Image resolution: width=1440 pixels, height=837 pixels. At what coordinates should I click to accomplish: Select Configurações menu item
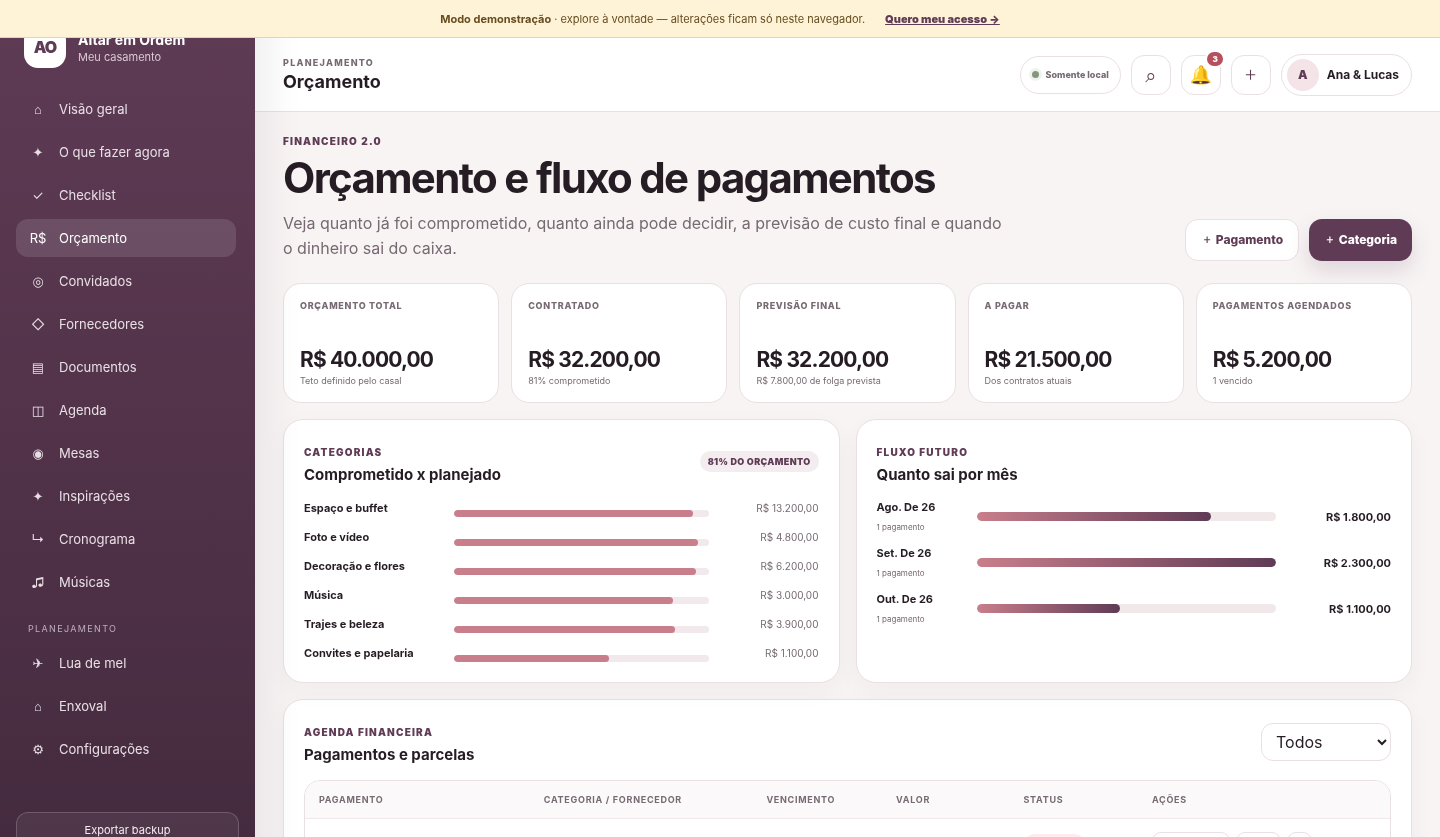(126, 749)
